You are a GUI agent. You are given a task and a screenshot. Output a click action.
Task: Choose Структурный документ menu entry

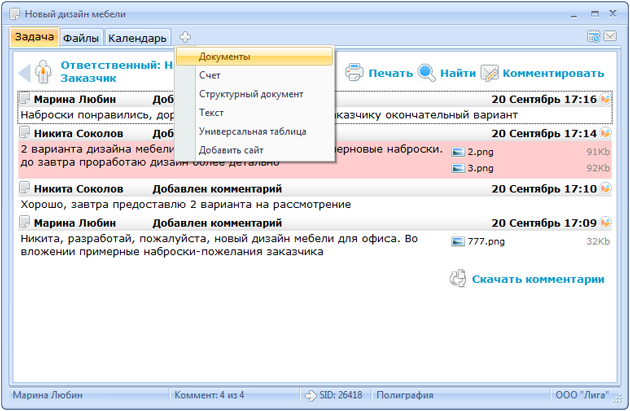click(x=254, y=94)
